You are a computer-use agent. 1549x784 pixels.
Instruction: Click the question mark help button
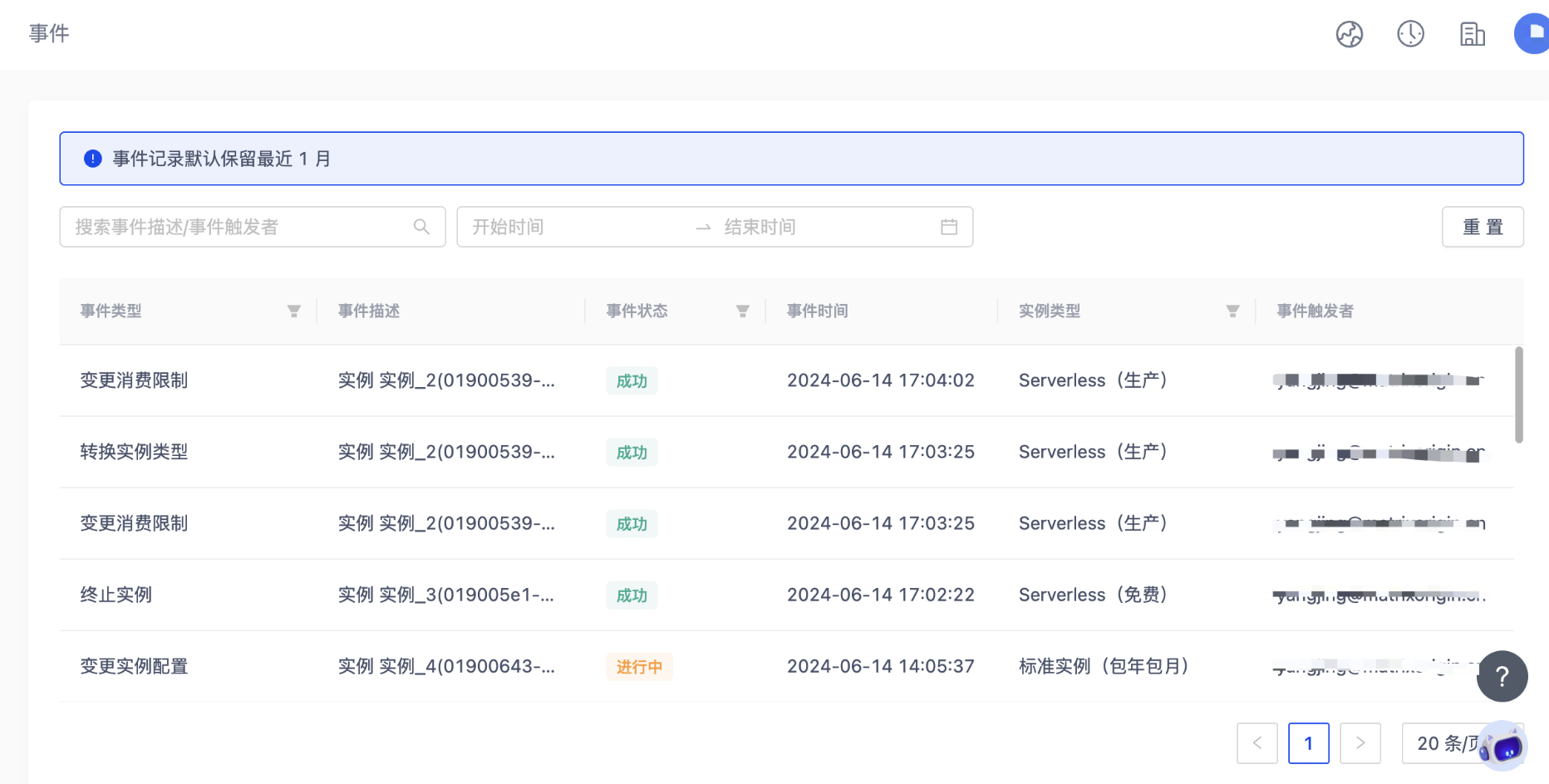point(1502,676)
